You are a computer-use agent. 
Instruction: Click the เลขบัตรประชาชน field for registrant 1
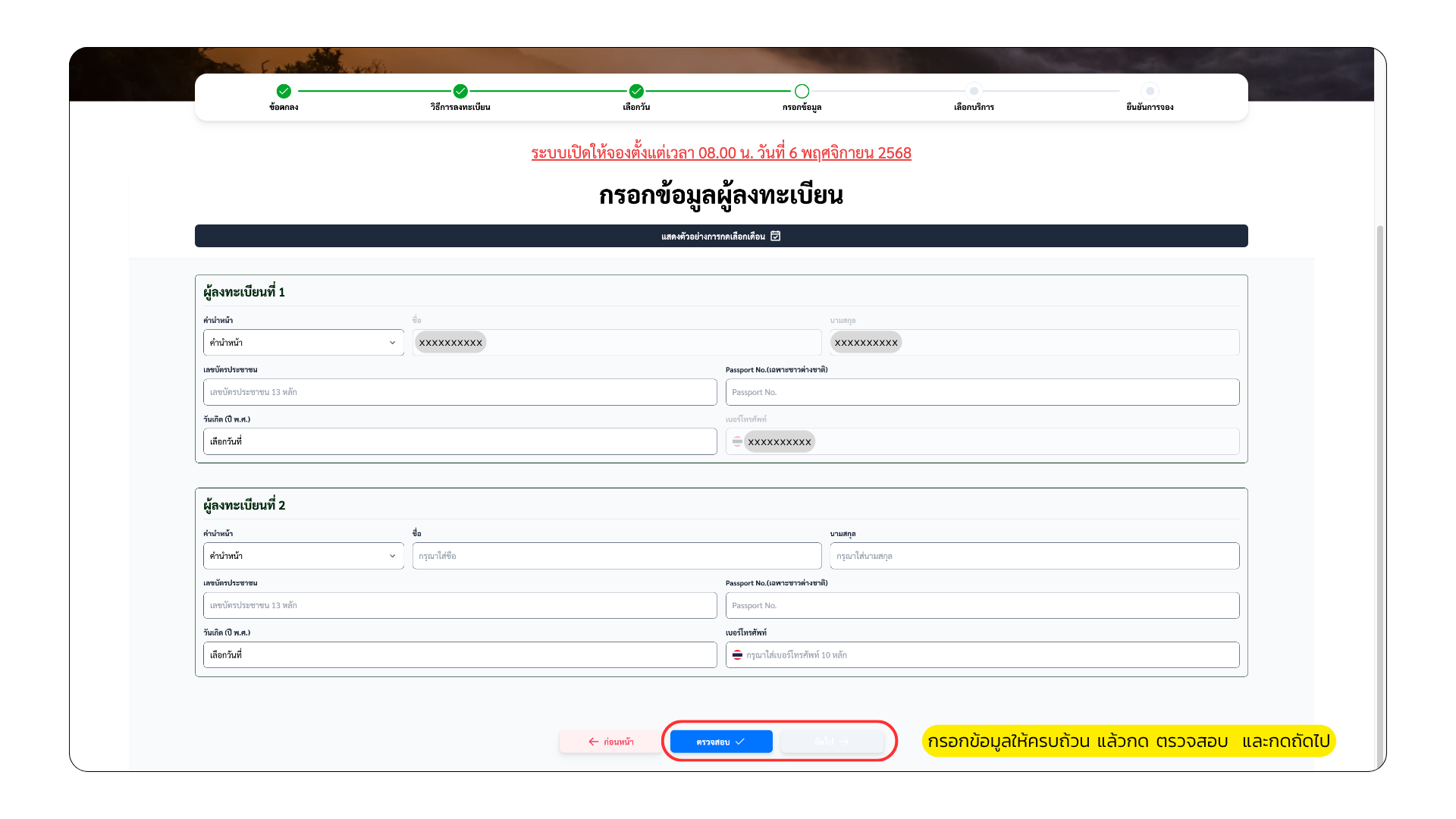460,391
